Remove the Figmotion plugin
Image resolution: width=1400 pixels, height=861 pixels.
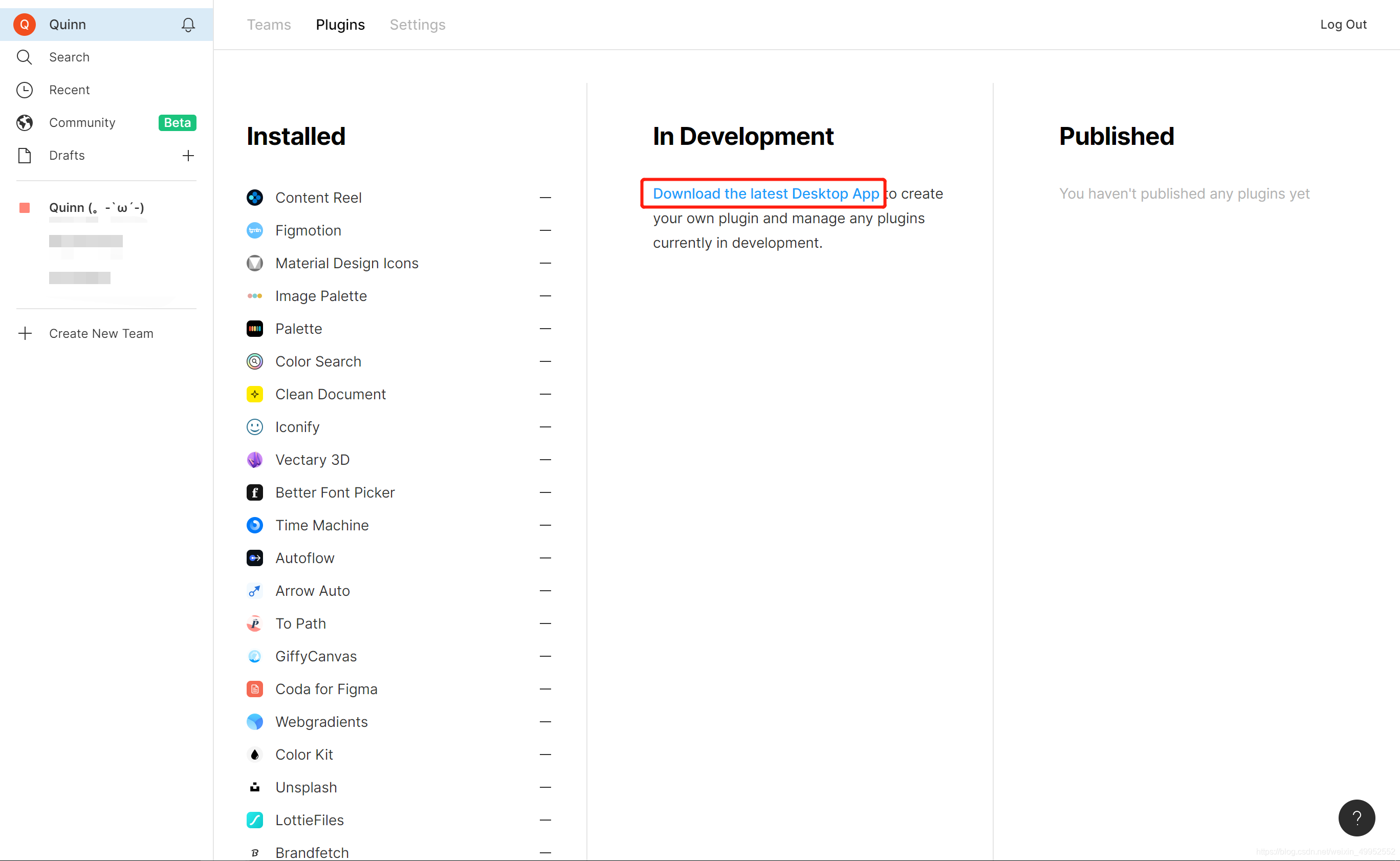tap(544, 231)
